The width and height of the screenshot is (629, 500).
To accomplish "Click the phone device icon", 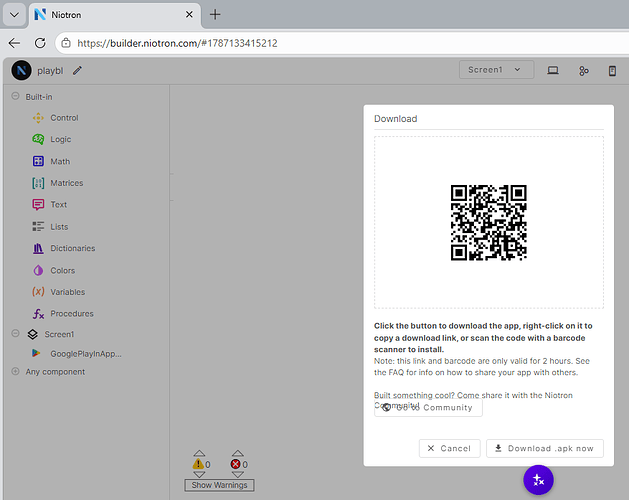I will pos(612,71).
